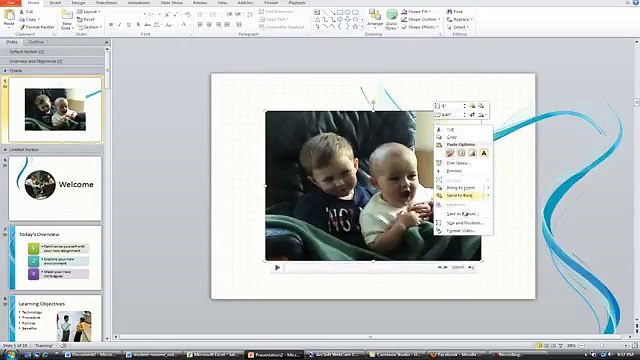
Task: Open Quick Styles gallery
Action: [391, 19]
